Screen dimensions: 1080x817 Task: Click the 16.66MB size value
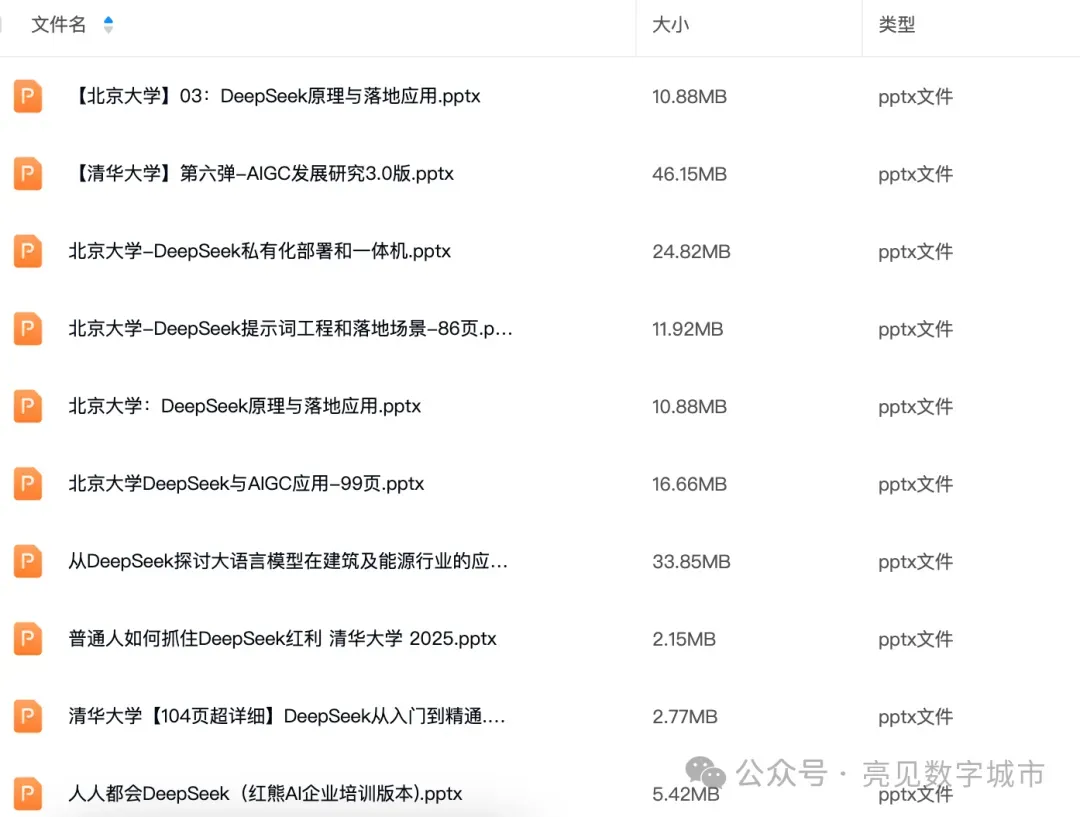[689, 484]
